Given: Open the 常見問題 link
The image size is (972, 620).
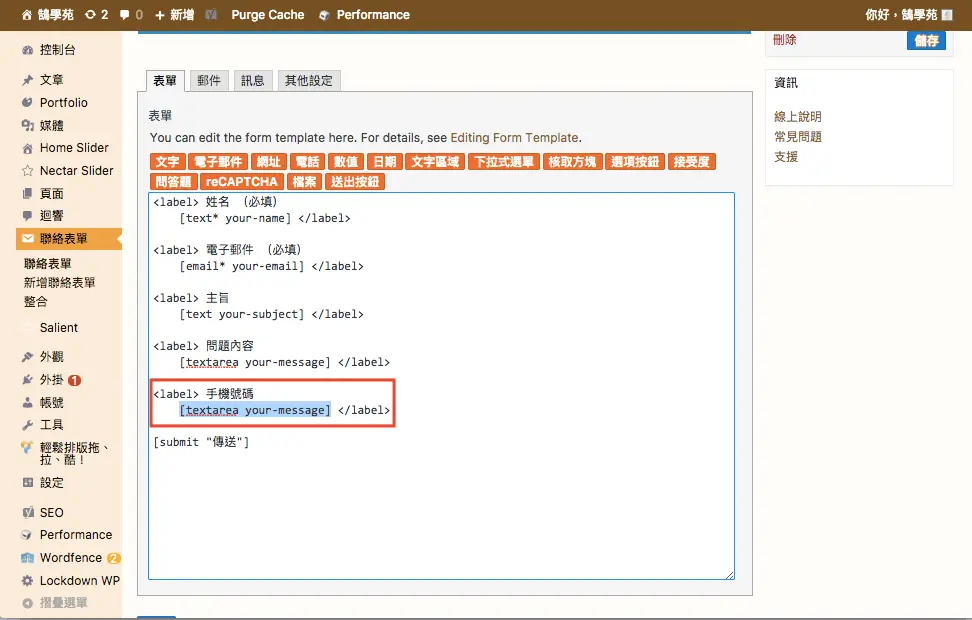Looking at the screenshot, I should pos(798,136).
